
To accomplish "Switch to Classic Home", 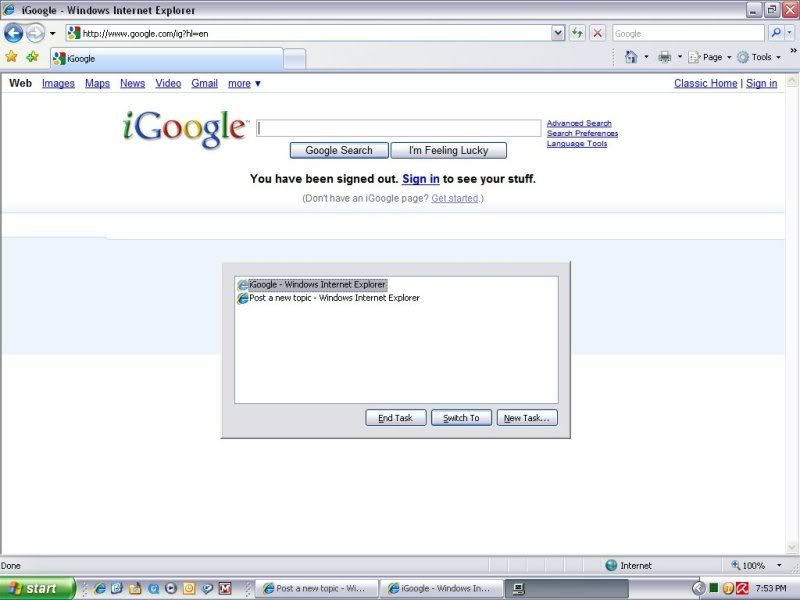I will coord(706,83).
